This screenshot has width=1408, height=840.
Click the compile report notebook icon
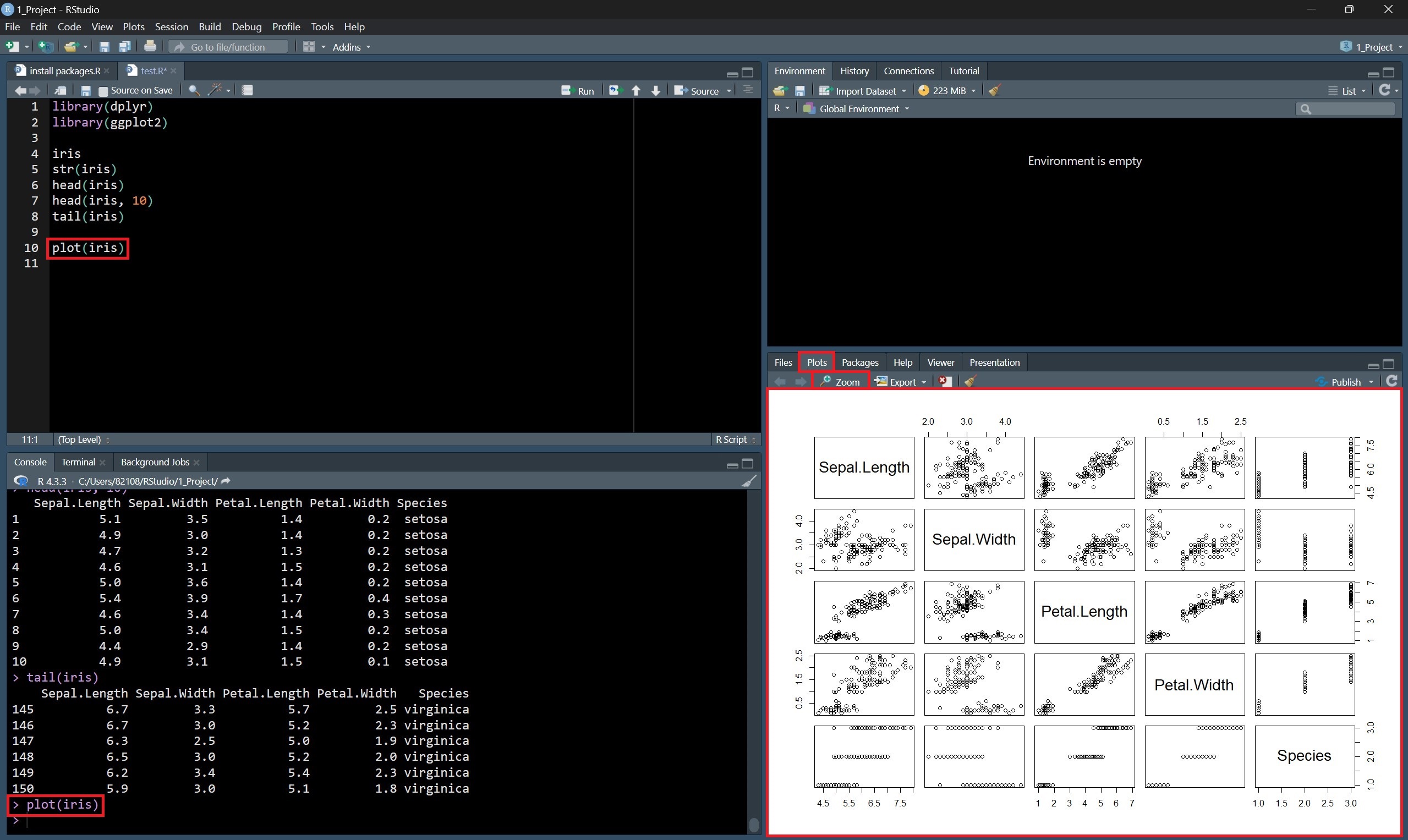coord(248,90)
